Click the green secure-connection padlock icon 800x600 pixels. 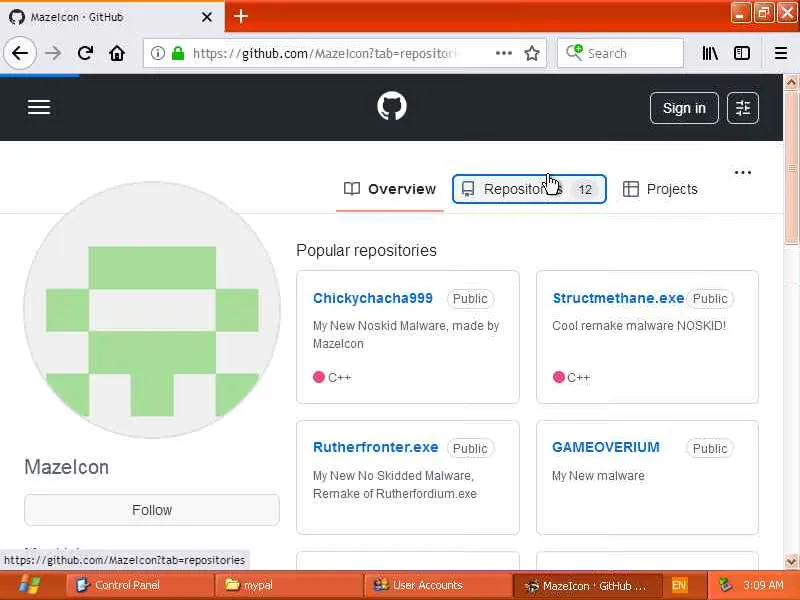pos(178,53)
